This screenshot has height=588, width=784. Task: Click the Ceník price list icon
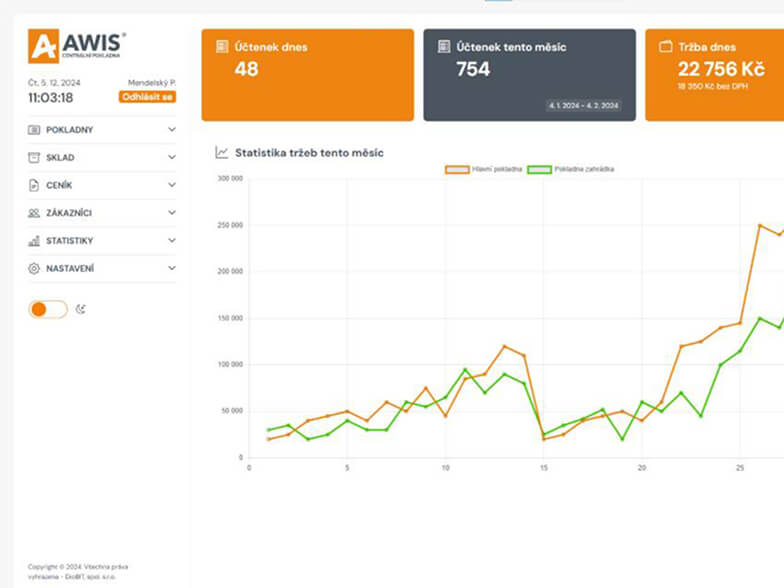[34, 185]
